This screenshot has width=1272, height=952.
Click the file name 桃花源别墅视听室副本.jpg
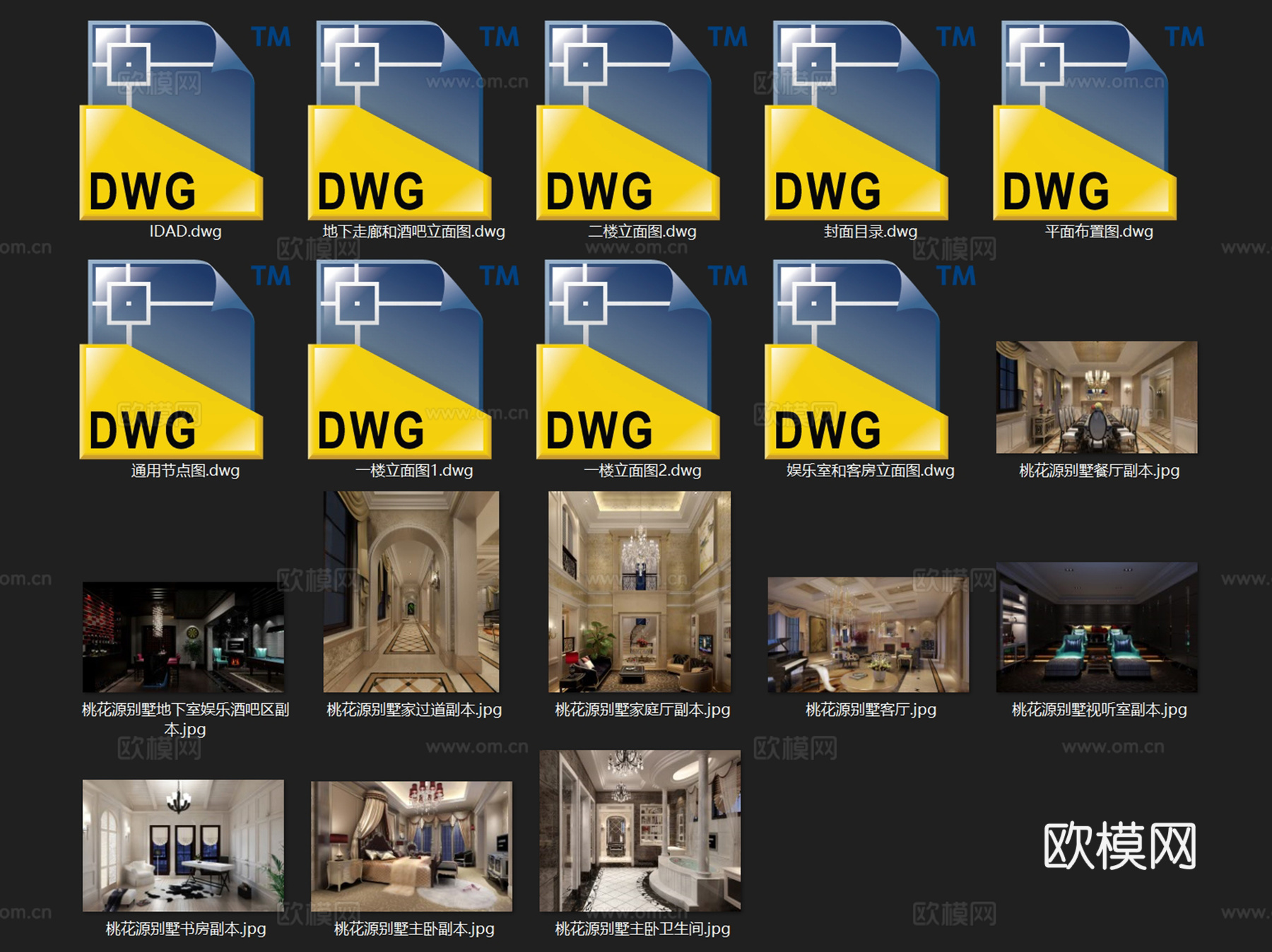(x=1099, y=709)
